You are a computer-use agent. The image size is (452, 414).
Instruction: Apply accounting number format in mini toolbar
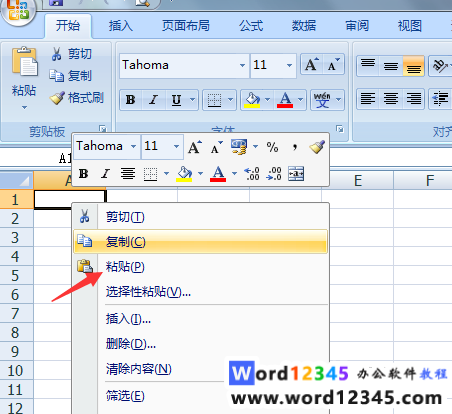click(239, 147)
